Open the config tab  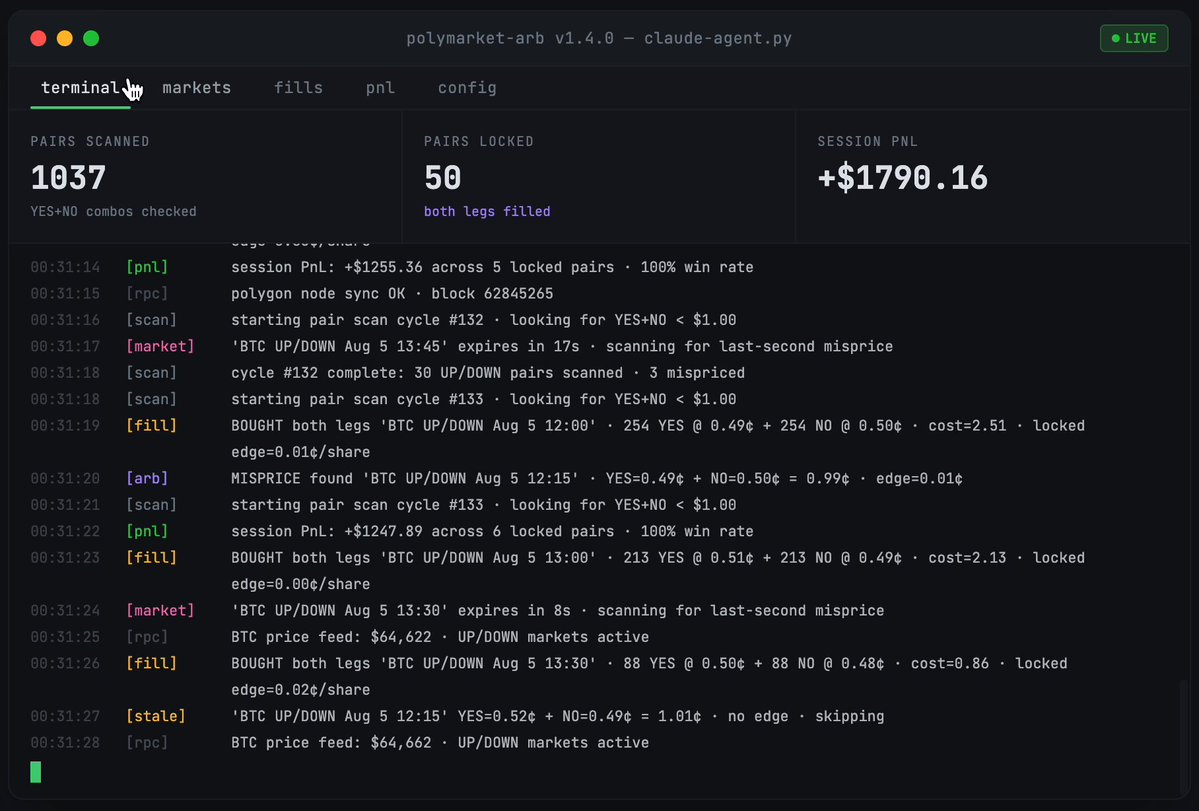pos(467,88)
